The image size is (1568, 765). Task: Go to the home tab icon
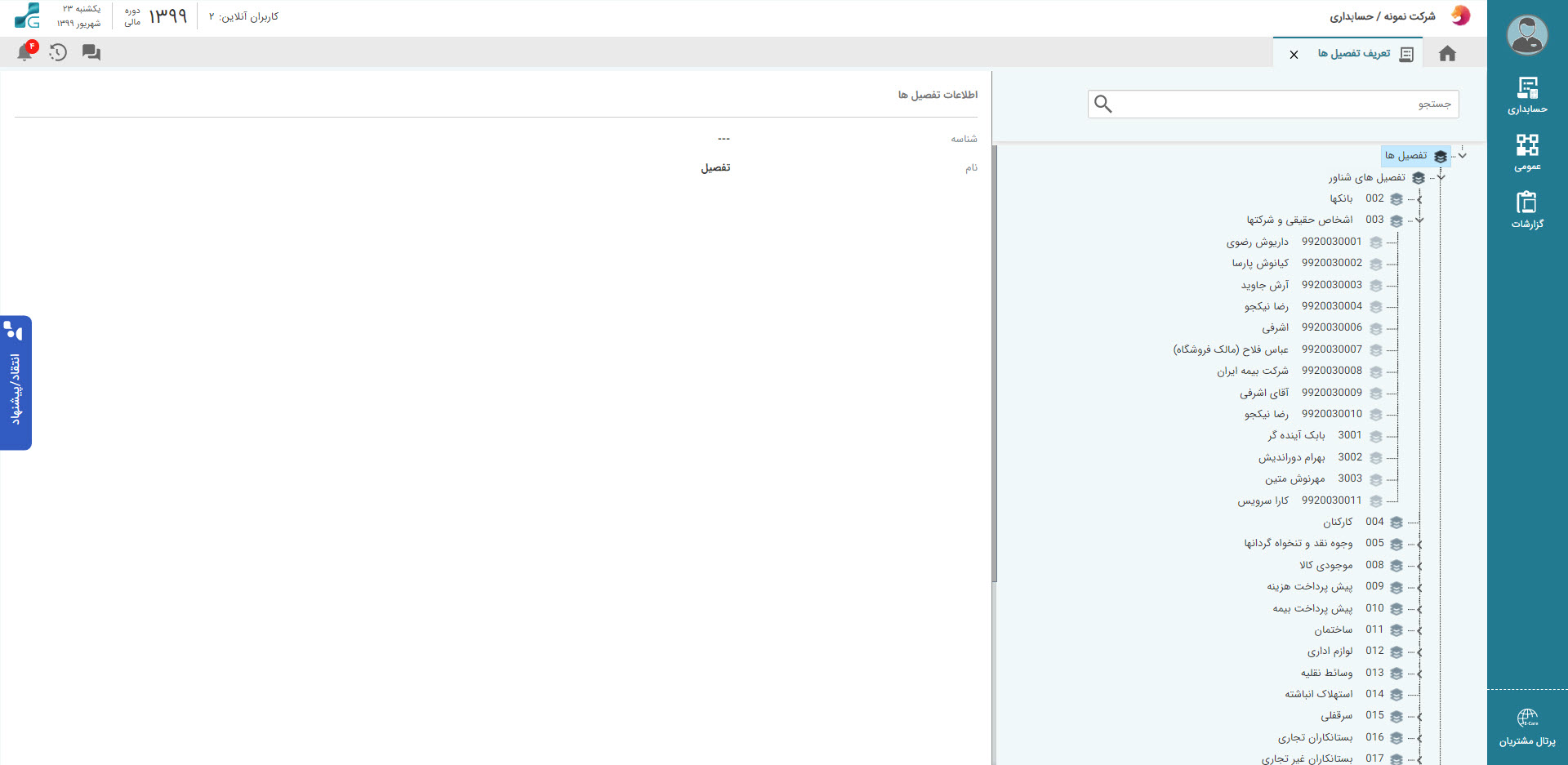coord(1447,54)
